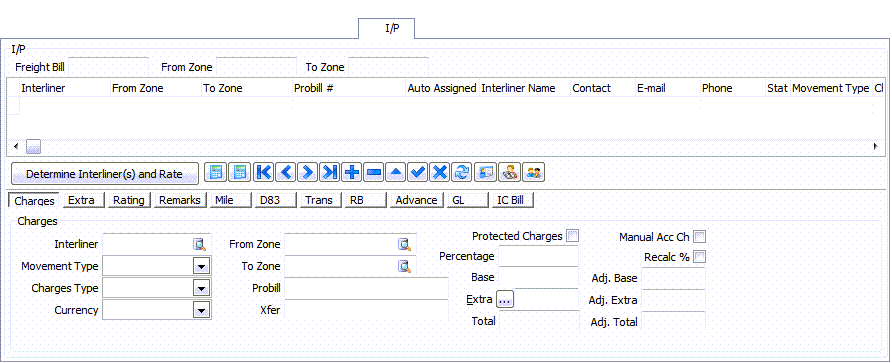The height and width of the screenshot is (363, 892).
Task: Switch to the Rating tab
Action: click(x=129, y=200)
